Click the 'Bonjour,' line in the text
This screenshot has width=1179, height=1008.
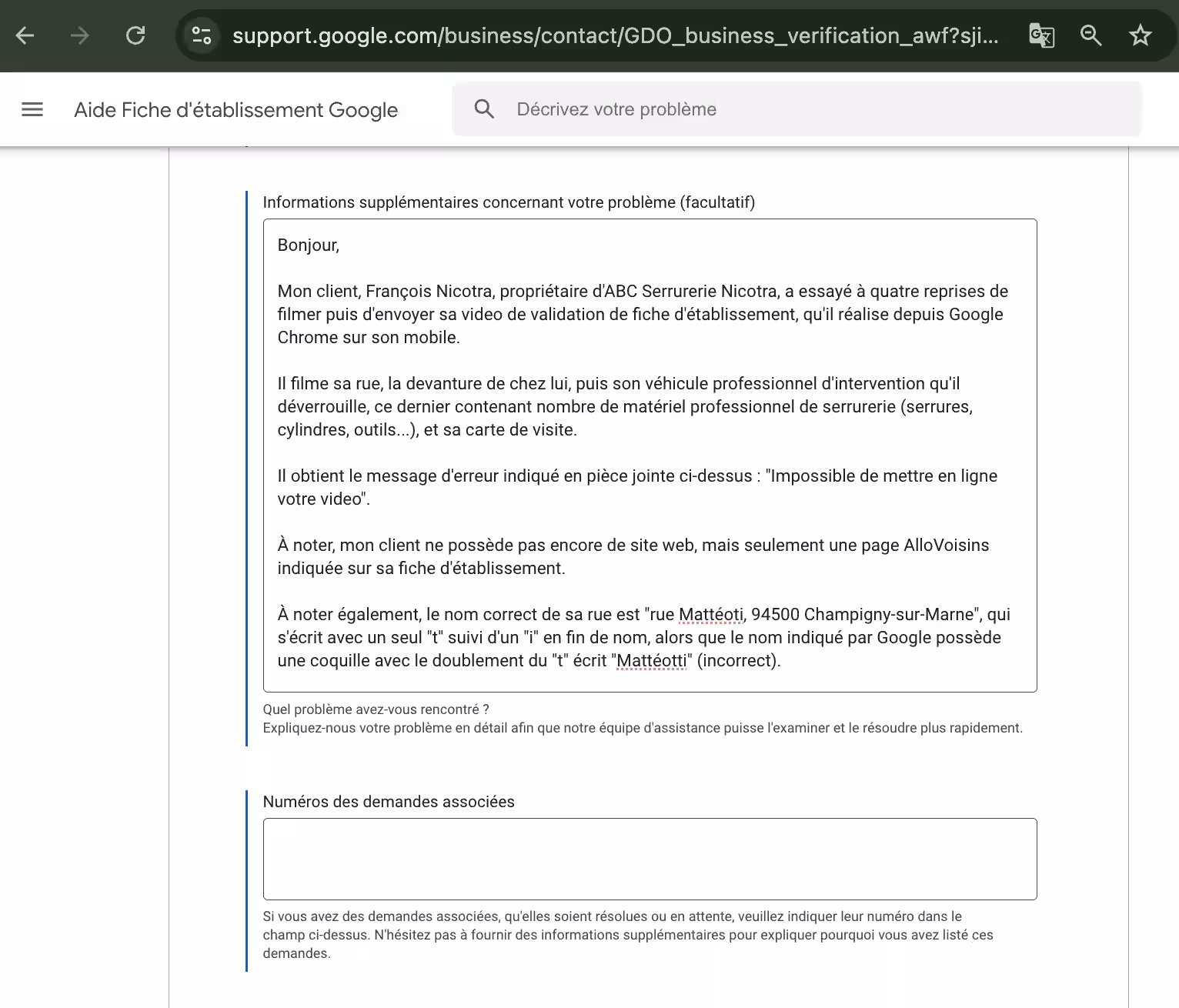coord(309,245)
